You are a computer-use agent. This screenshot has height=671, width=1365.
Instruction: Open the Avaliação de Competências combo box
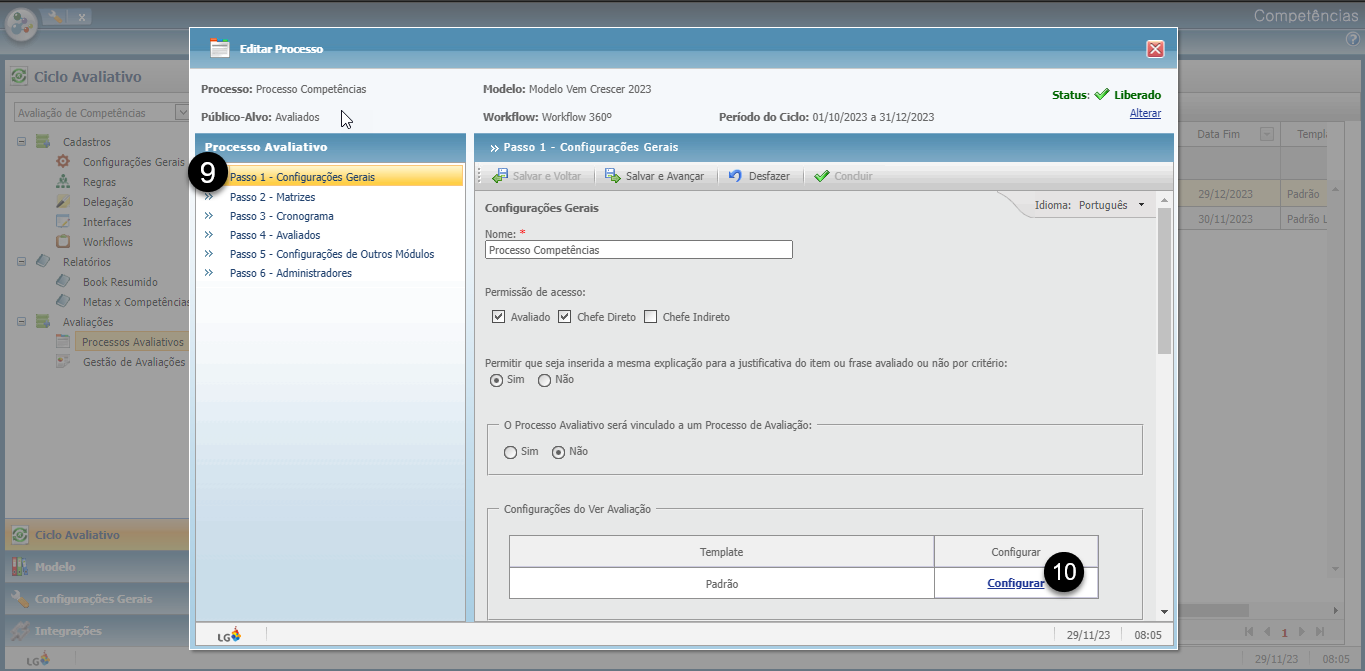[102, 113]
